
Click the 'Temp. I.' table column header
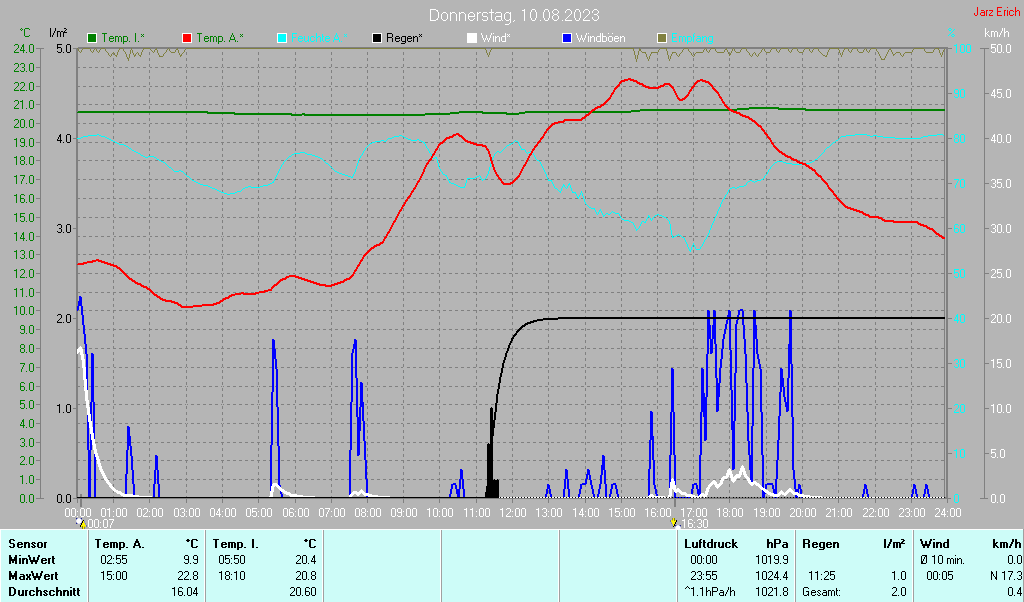(236, 544)
